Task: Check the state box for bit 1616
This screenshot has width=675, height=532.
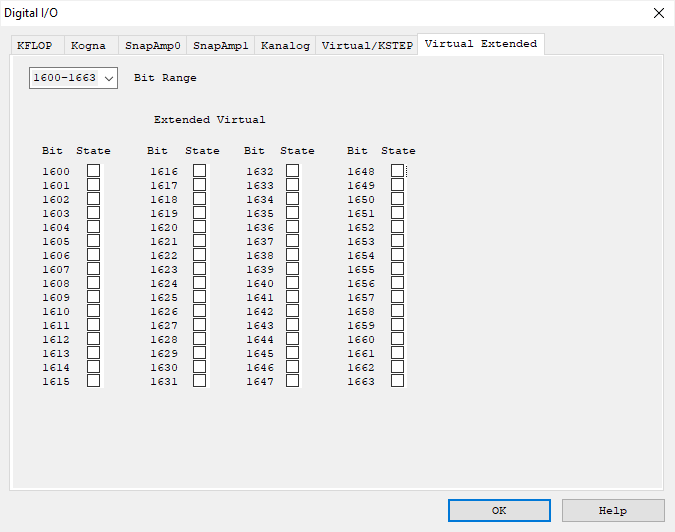Action: 200,171
